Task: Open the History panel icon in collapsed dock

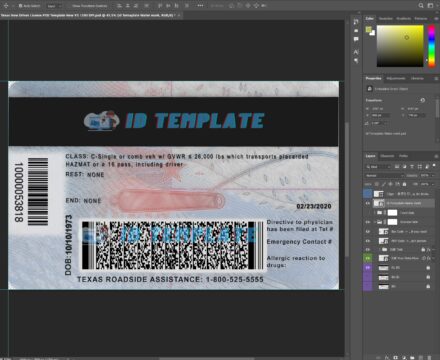Action: 356,21
